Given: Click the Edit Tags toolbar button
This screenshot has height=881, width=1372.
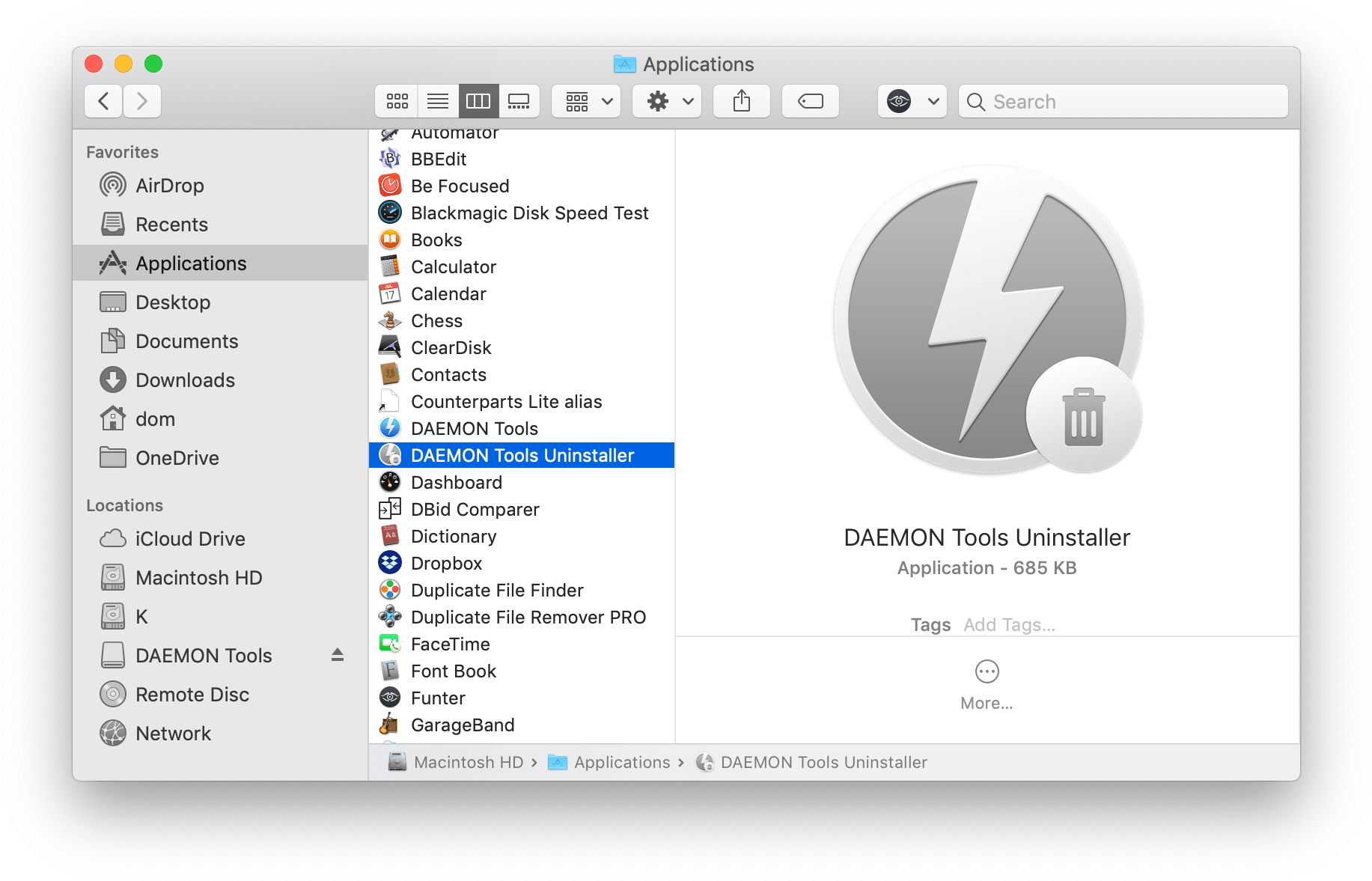Looking at the screenshot, I should coord(811,101).
